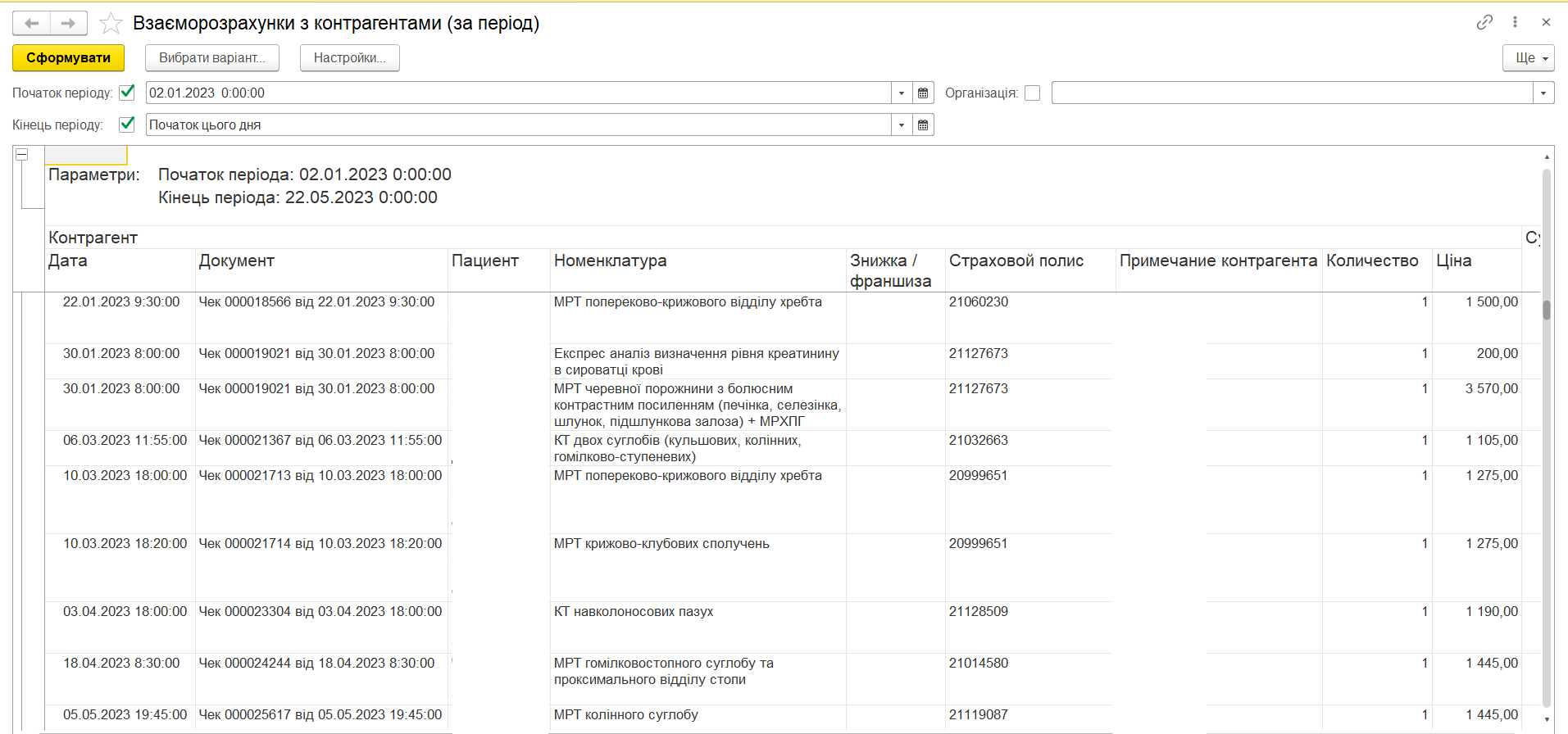Open the Ще menu
Viewport: 1568px width, 734px height.
pyautogui.click(x=1528, y=58)
